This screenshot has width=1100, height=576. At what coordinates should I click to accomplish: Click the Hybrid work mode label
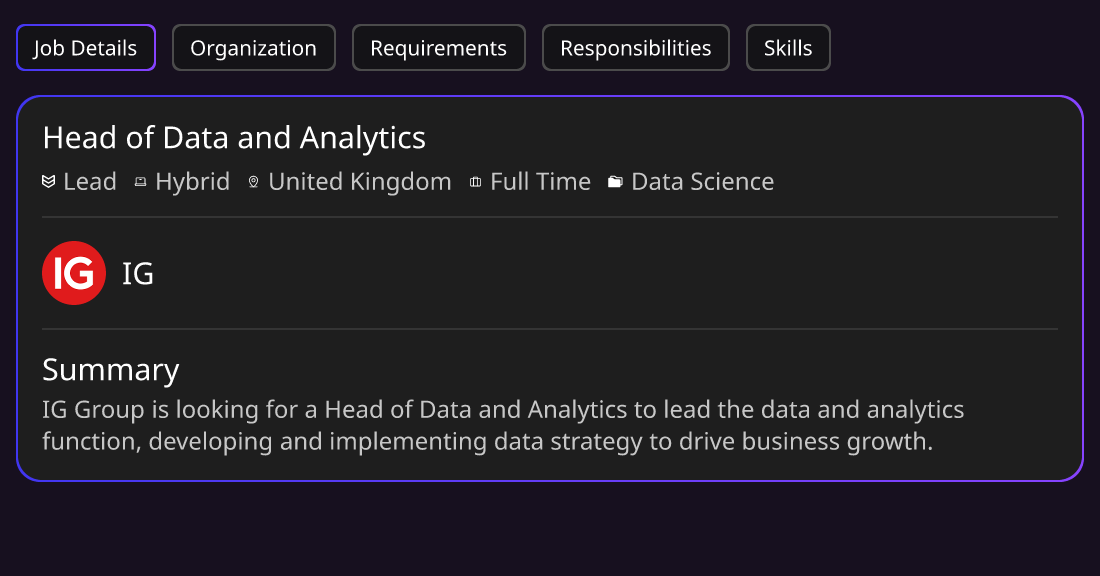193,182
